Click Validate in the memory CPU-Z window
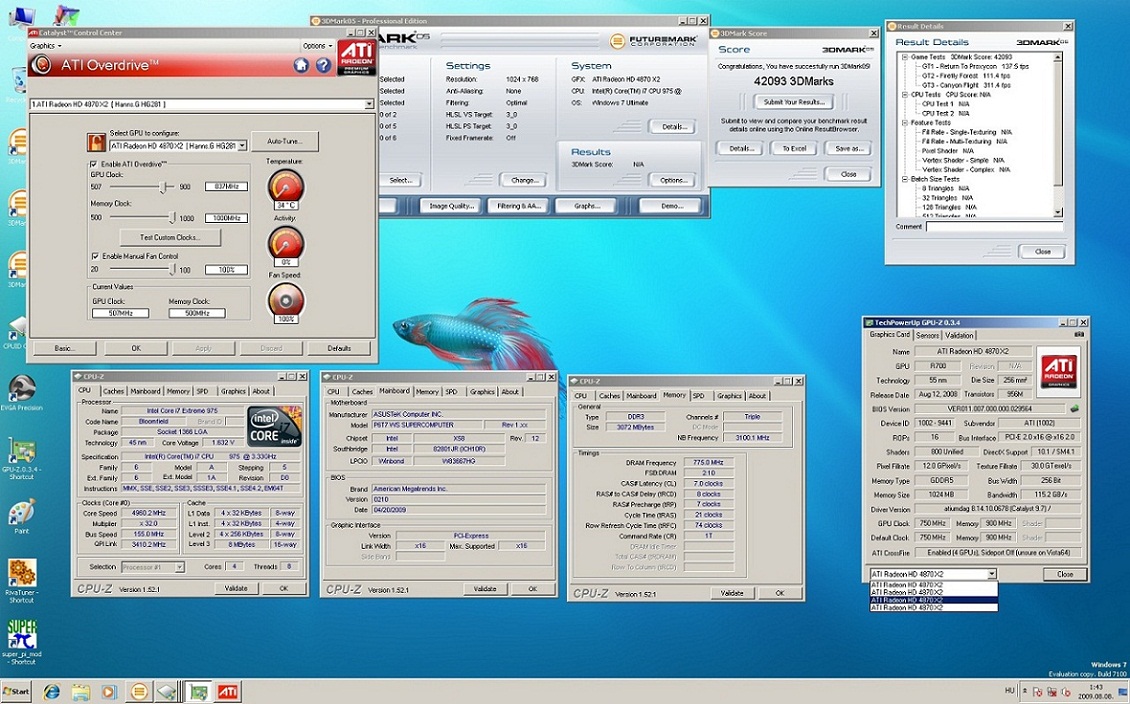 (x=731, y=593)
